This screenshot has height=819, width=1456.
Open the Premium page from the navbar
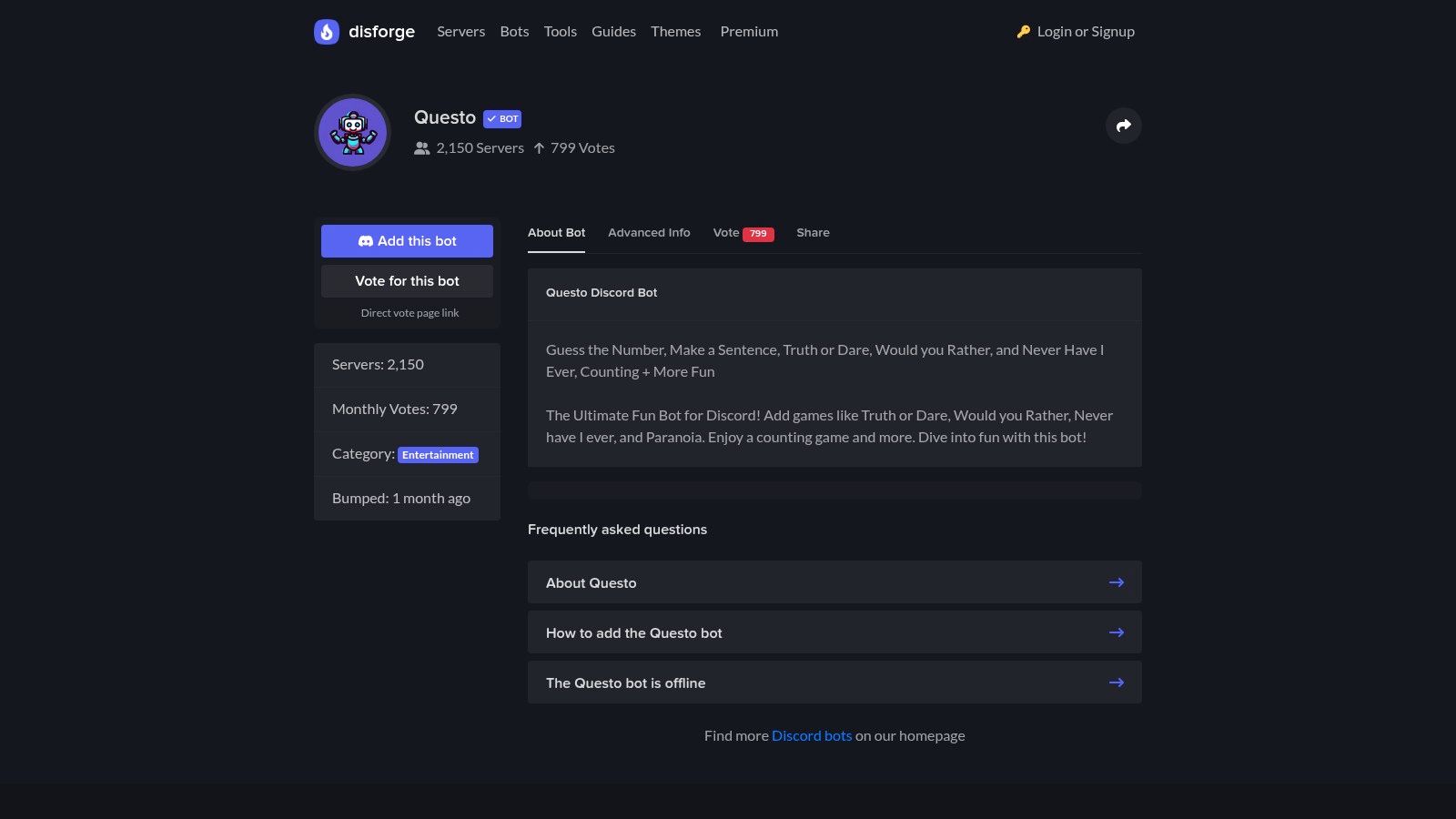[x=748, y=31]
